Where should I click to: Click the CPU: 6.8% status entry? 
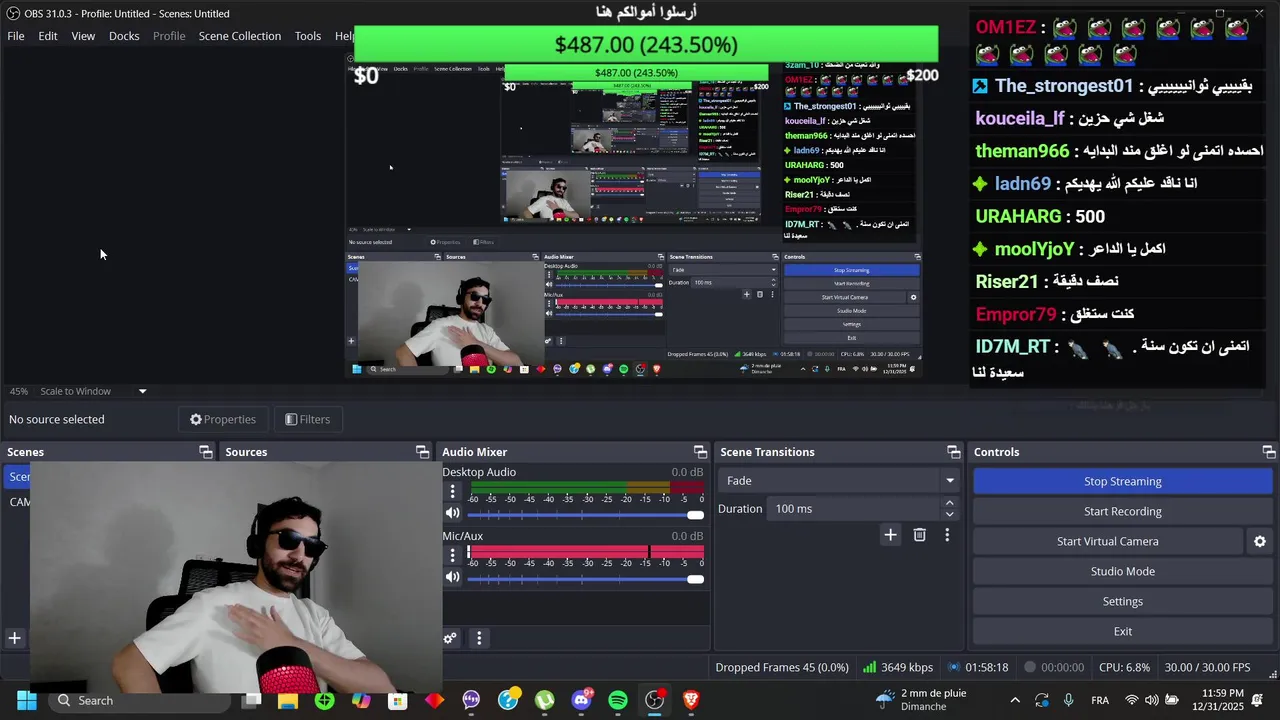coord(1124,667)
